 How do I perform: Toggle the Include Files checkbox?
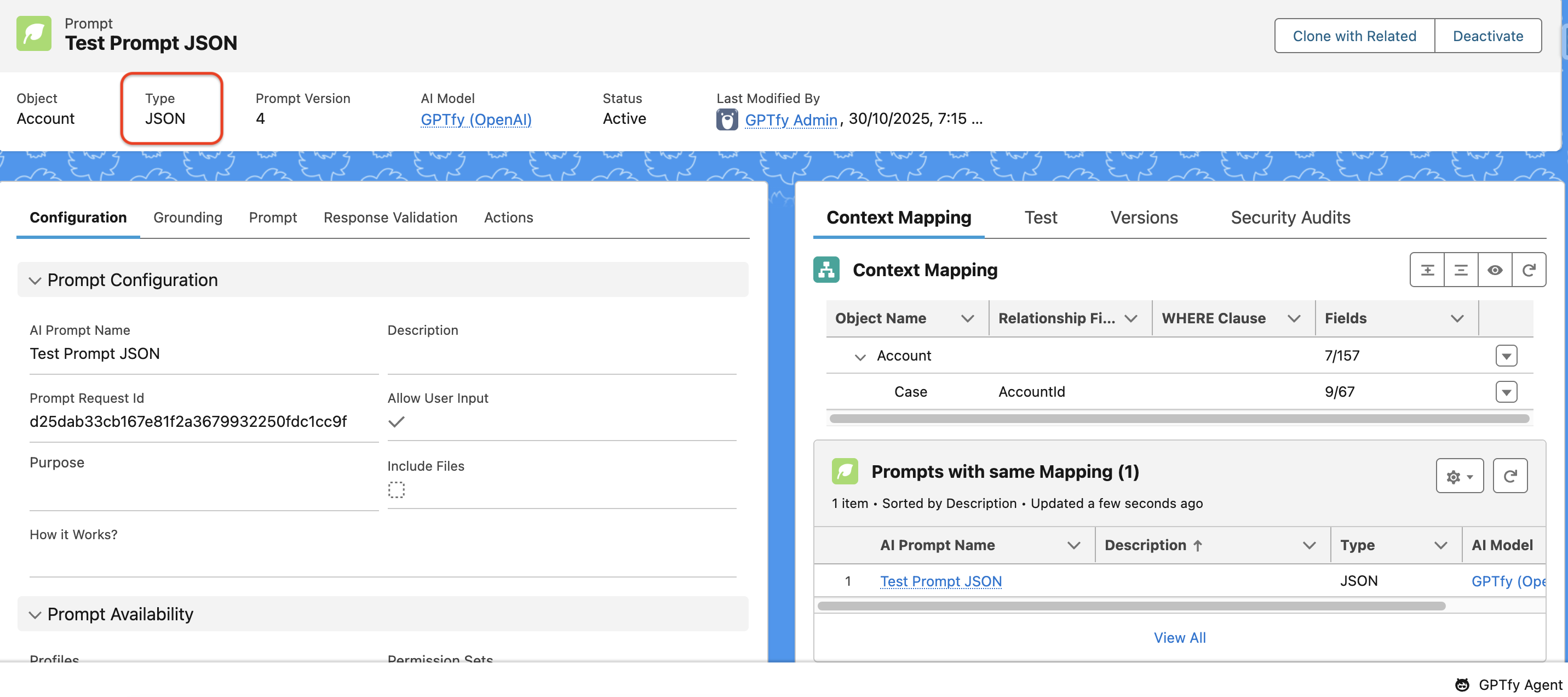397,490
